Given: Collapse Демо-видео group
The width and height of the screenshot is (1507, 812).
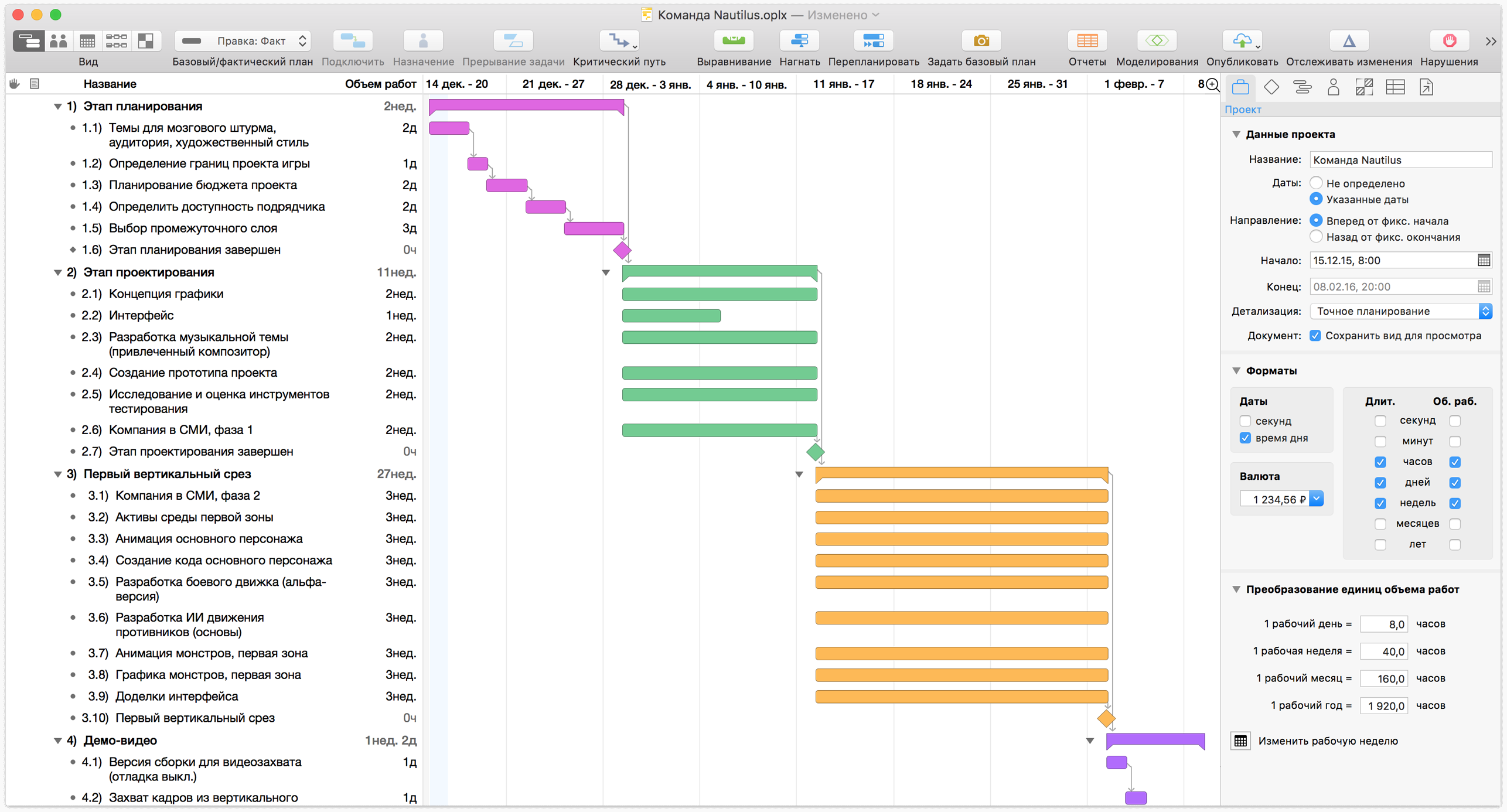Looking at the screenshot, I should click(58, 741).
